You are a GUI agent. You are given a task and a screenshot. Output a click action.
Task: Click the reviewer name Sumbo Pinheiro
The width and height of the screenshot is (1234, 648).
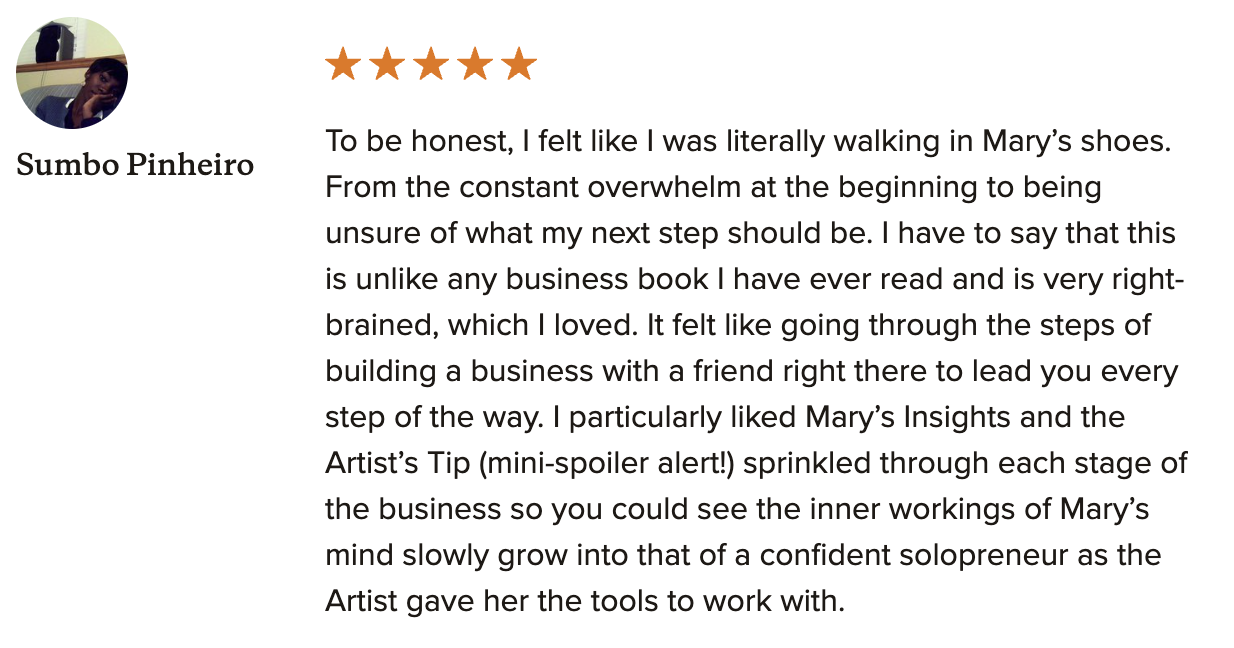coord(135,164)
